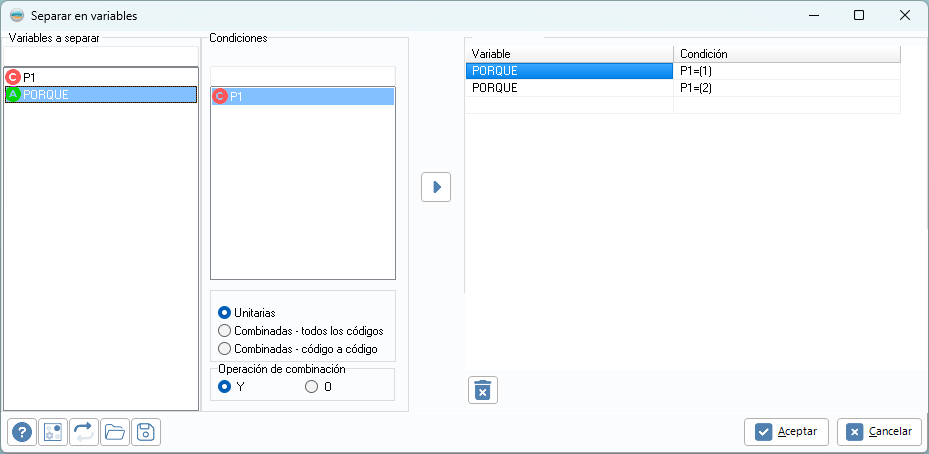The height and width of the screenshot is (454, 929).
Task: Select P1 in Variables a separar list
Action: point(29,76)
